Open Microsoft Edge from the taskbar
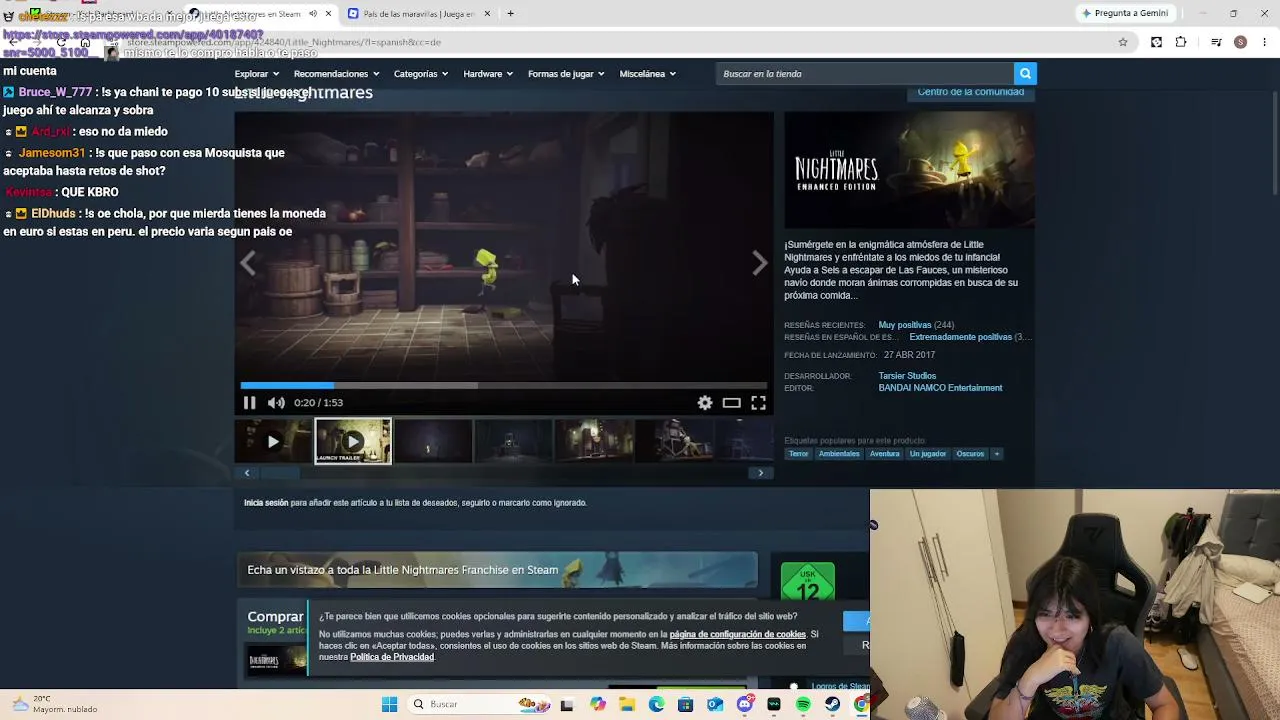Image resolution: width=1280 pixels, height=720 pixels. [x=656, y=705]
